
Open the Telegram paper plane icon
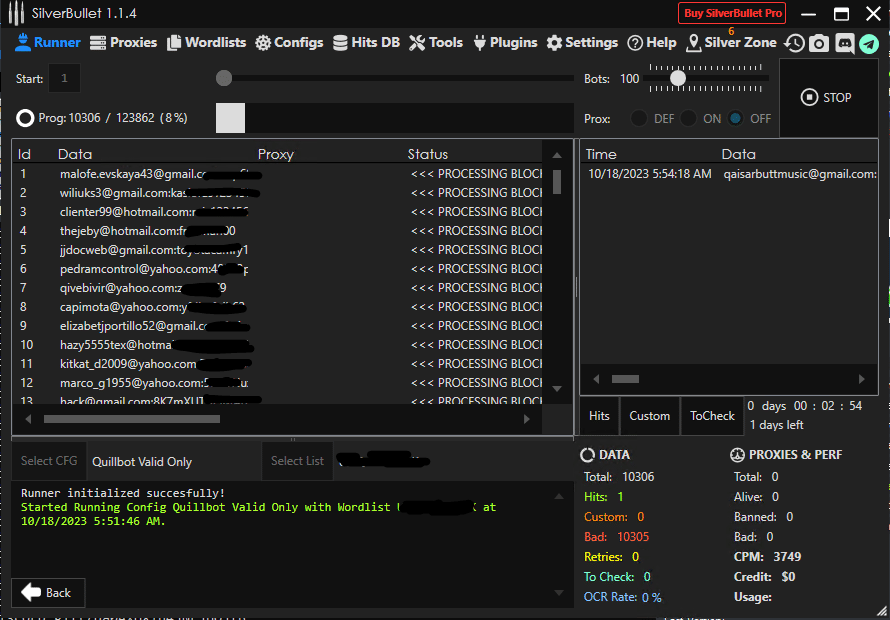[x=868, y=44]
